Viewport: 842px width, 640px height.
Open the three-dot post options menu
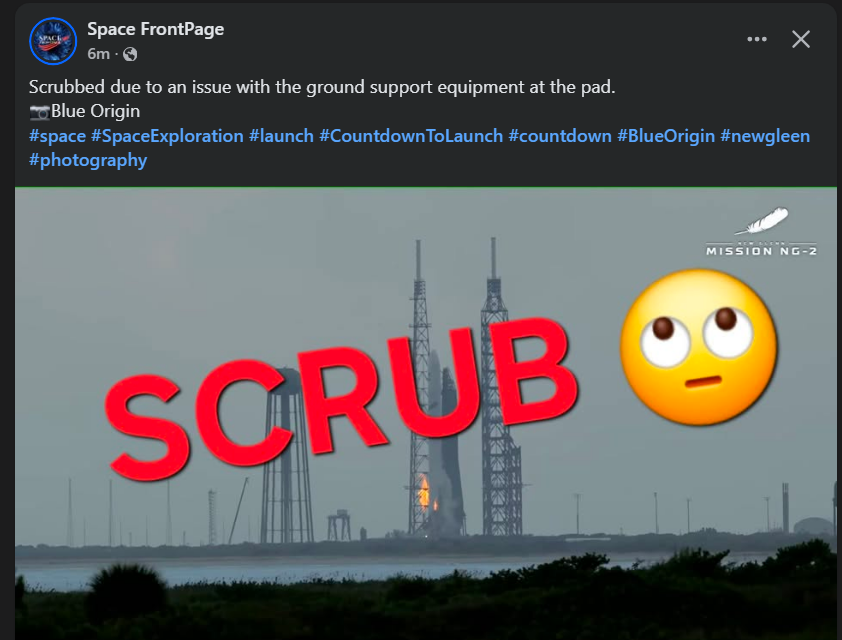pyautogui.click(x=757, y=39)
